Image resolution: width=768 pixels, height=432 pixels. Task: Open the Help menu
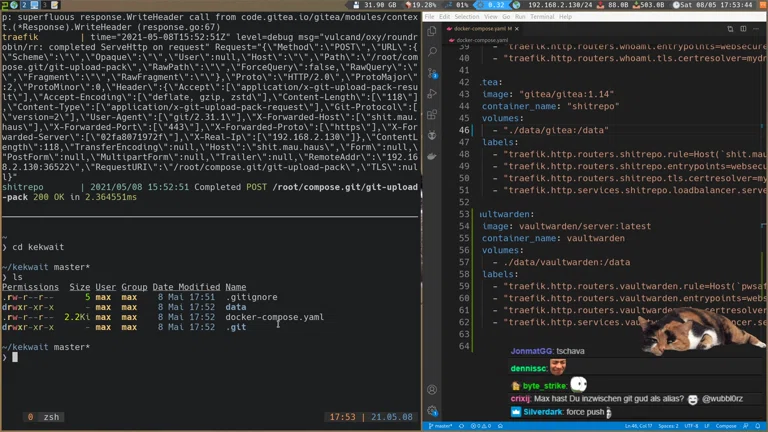565,17
